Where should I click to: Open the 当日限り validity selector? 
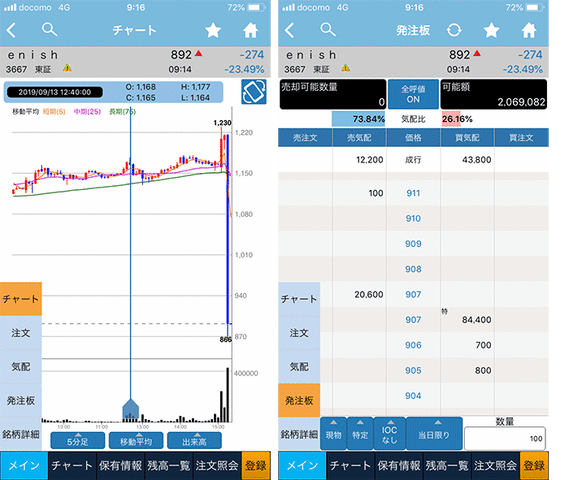(x=434, y=433)
